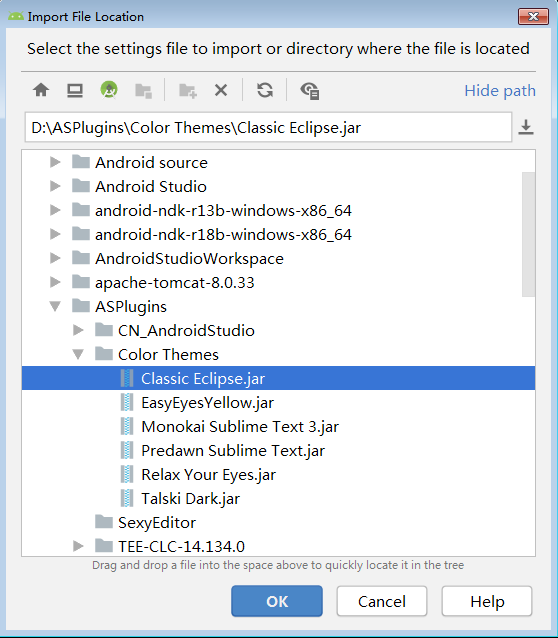Open the Help button
This screenshot has width=558, height=638.
tap(487, 601)
